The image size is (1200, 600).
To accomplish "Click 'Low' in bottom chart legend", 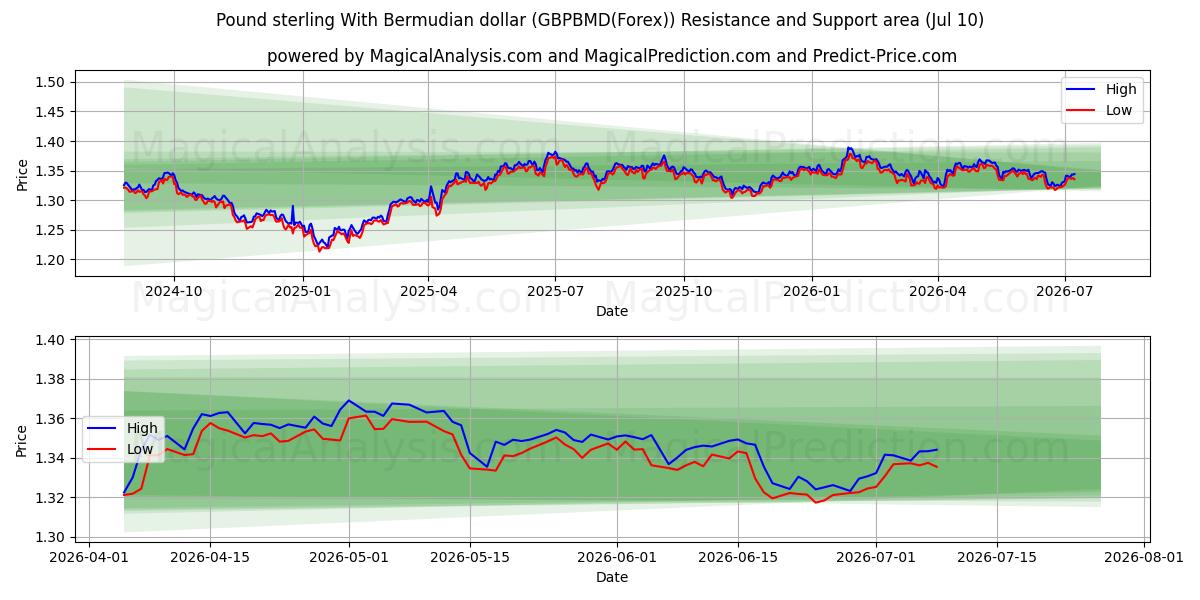I will point(141,449).
